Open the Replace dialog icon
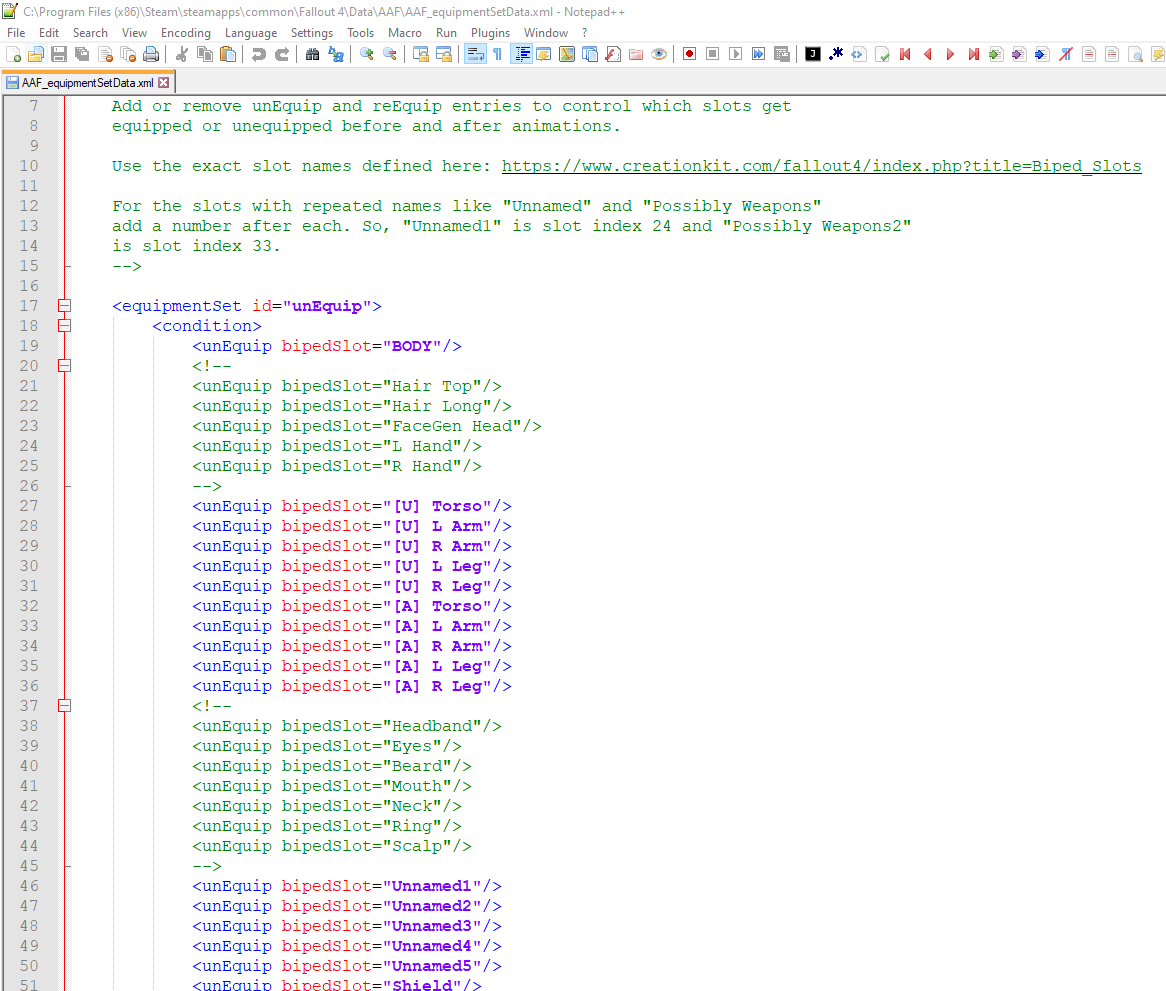1166x991 pixels. tap(336, 54)
